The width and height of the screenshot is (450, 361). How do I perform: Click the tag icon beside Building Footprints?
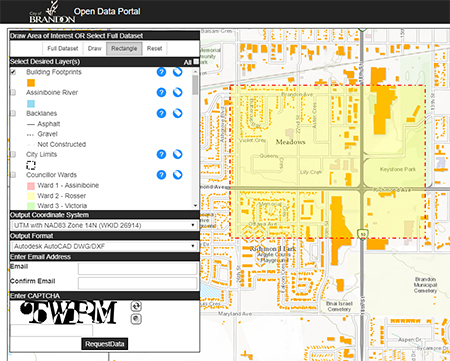tap(178, 72)
